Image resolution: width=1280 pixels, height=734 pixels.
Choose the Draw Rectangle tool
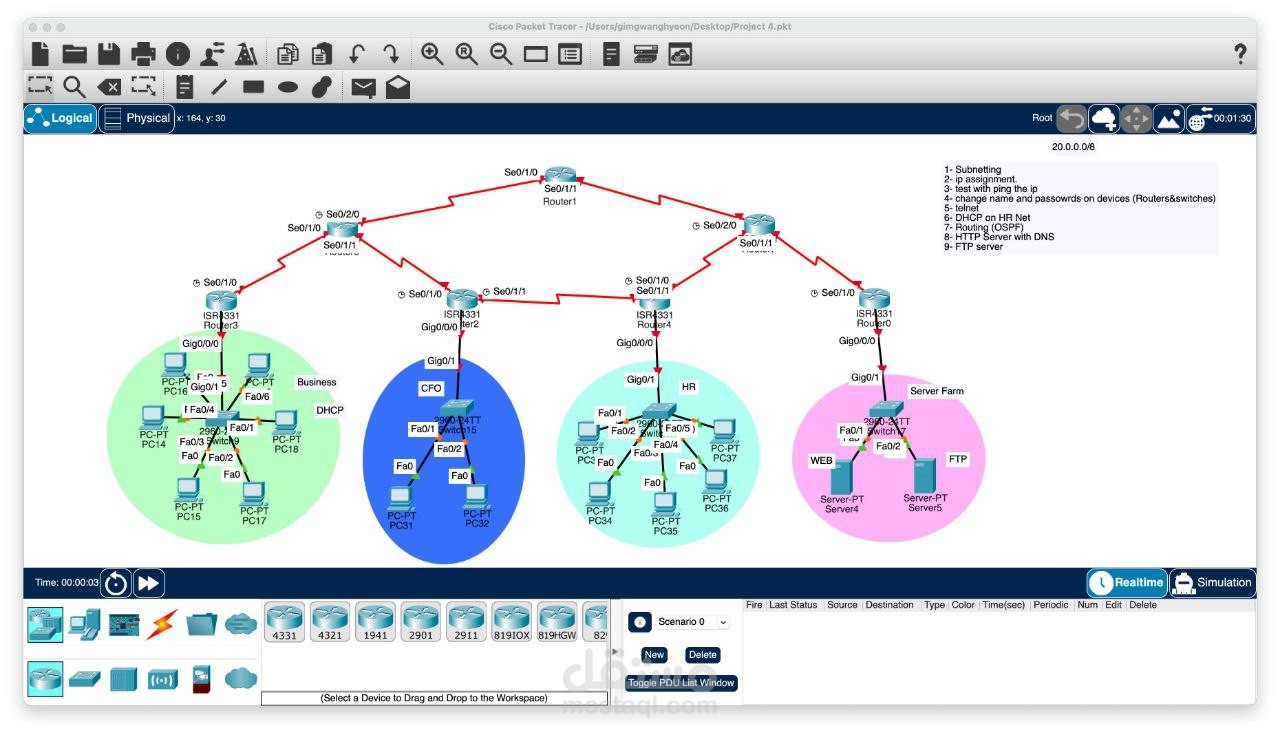253,87
